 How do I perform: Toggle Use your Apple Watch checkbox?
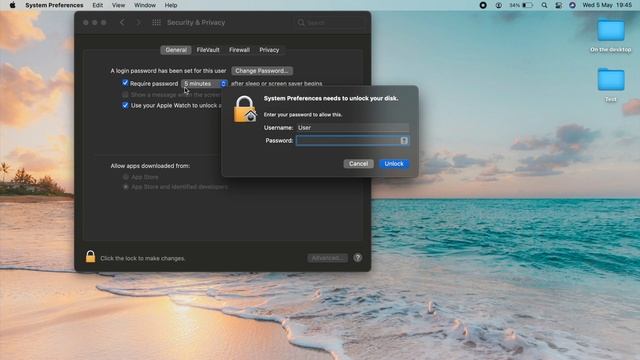(x=125, y=105)
